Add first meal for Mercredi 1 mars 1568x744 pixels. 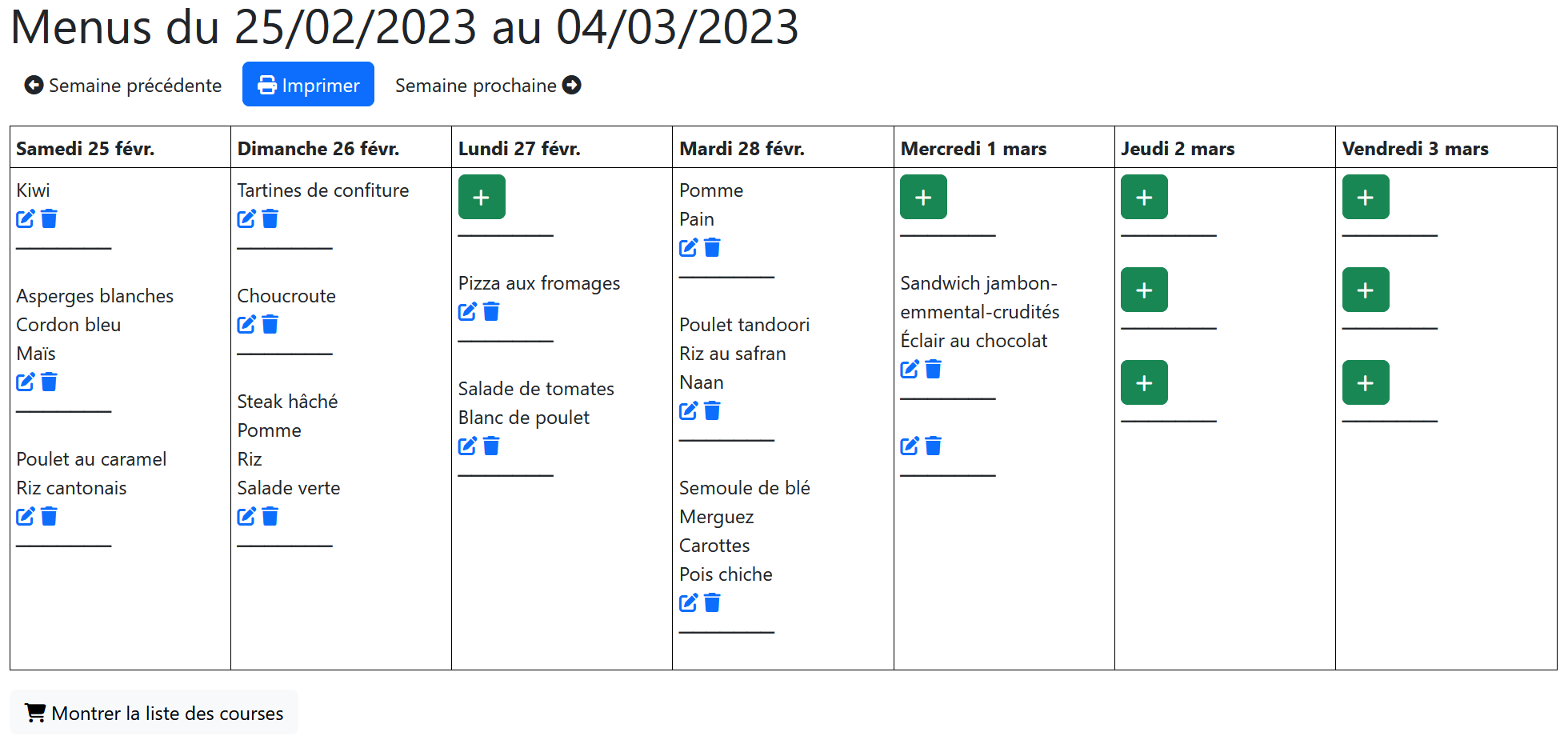coord(923,197)
